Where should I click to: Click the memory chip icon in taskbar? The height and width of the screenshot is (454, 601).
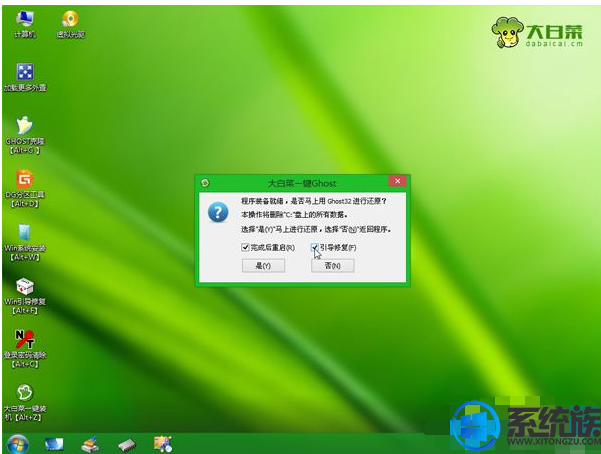[x=127, y=445]
